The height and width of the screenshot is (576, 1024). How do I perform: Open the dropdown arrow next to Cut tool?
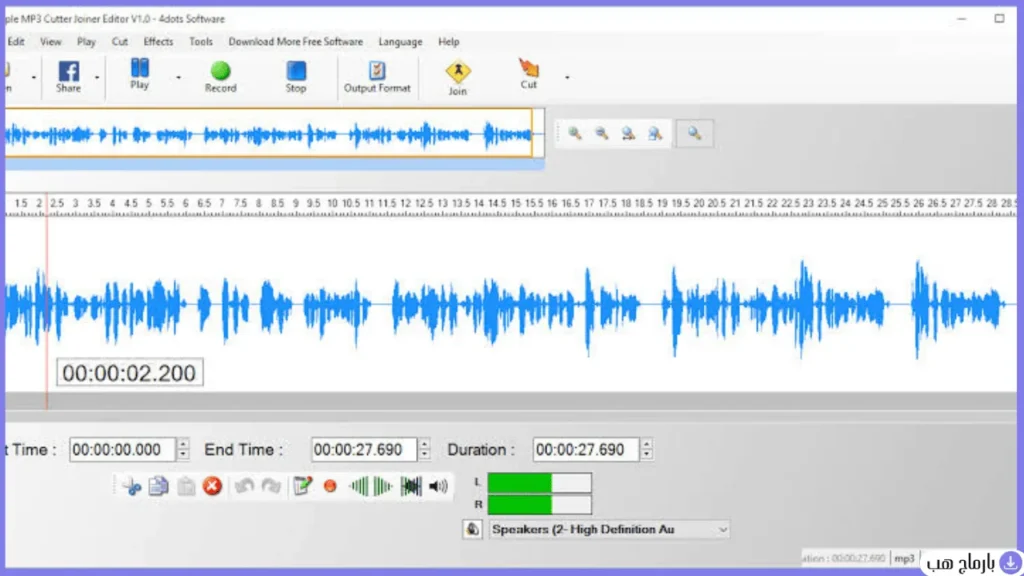(567, 78)
